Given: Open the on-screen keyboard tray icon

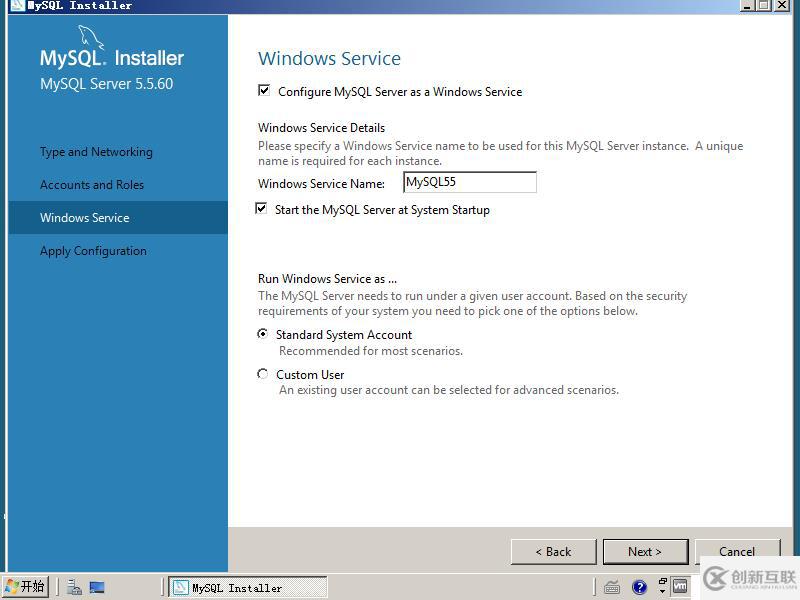Looking at the screenshot, I should (612, 588).
